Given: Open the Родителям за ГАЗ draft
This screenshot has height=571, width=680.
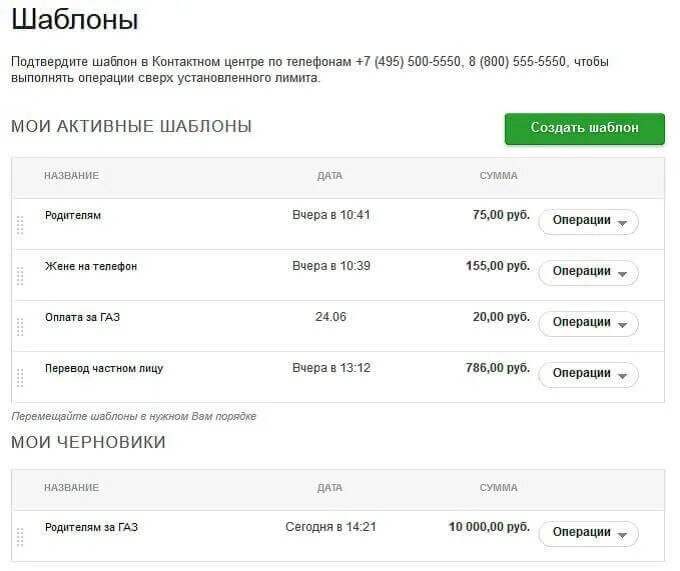Looking at the screenshot, I should click(91, 527).
